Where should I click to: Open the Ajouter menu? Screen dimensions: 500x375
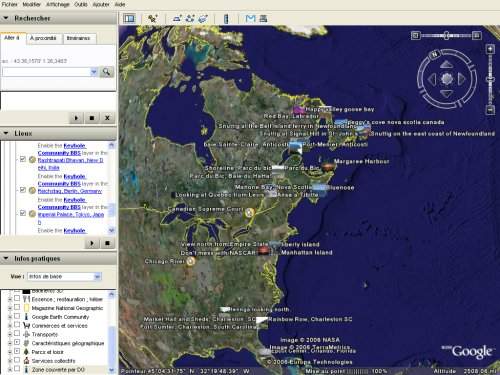click(101, 4)
